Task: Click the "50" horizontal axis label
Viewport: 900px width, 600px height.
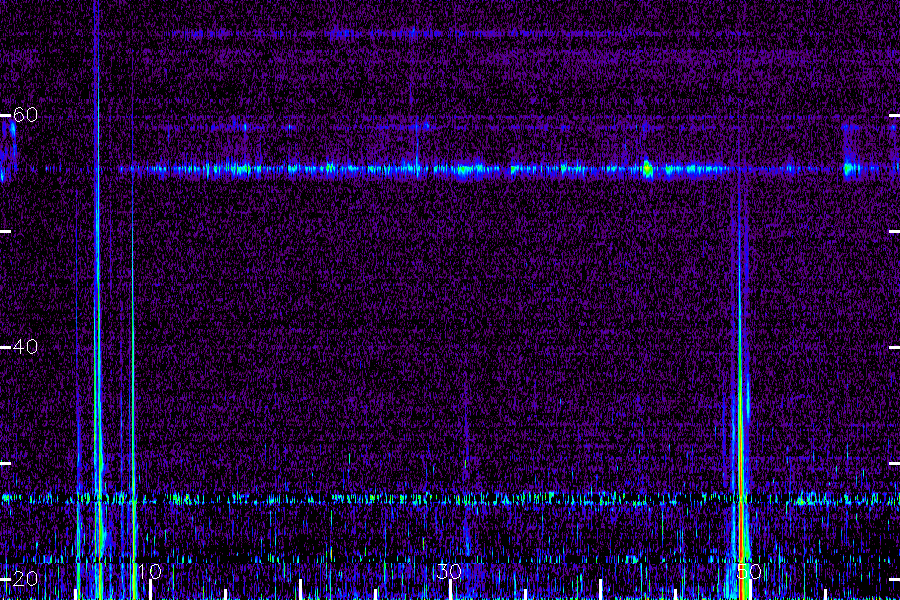Action: point(749,571)
